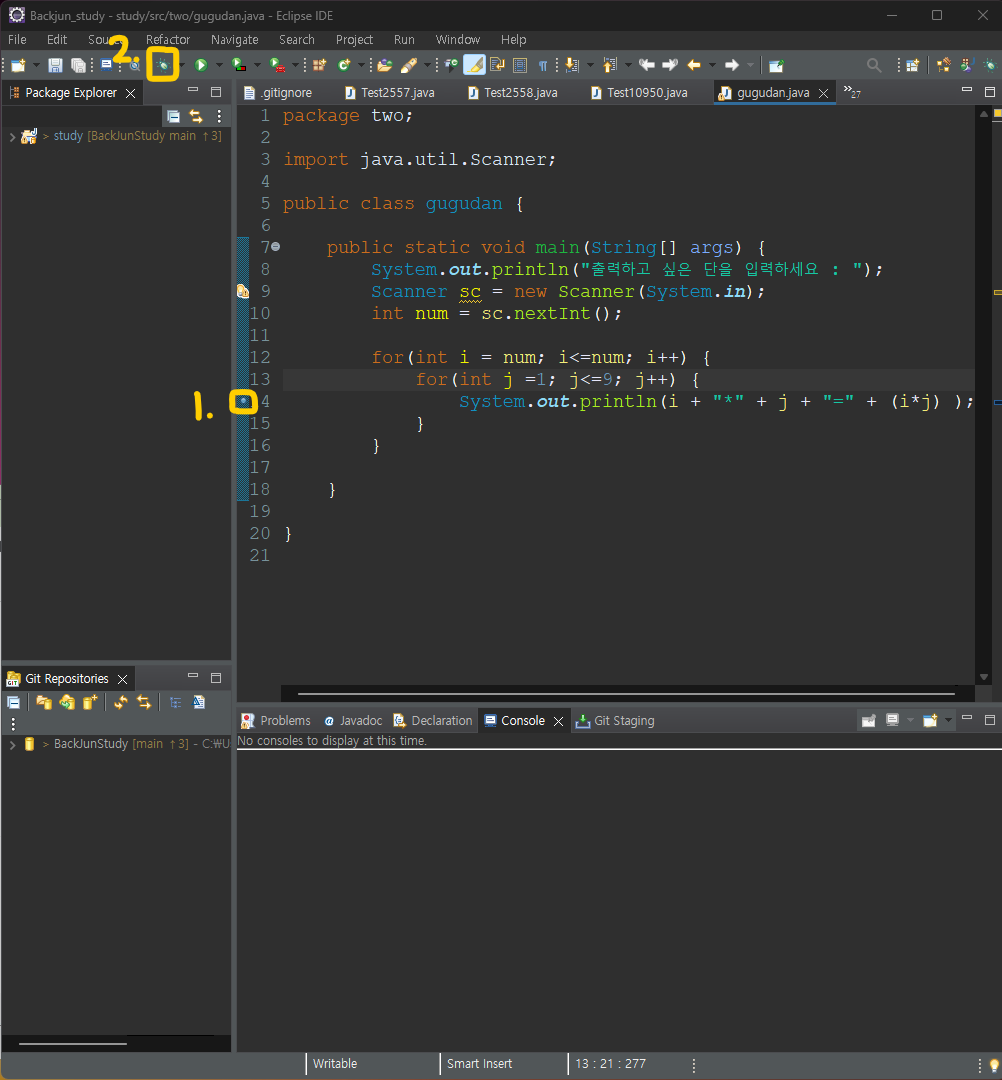Switch to the Debug perspective icon

(990, 65)
